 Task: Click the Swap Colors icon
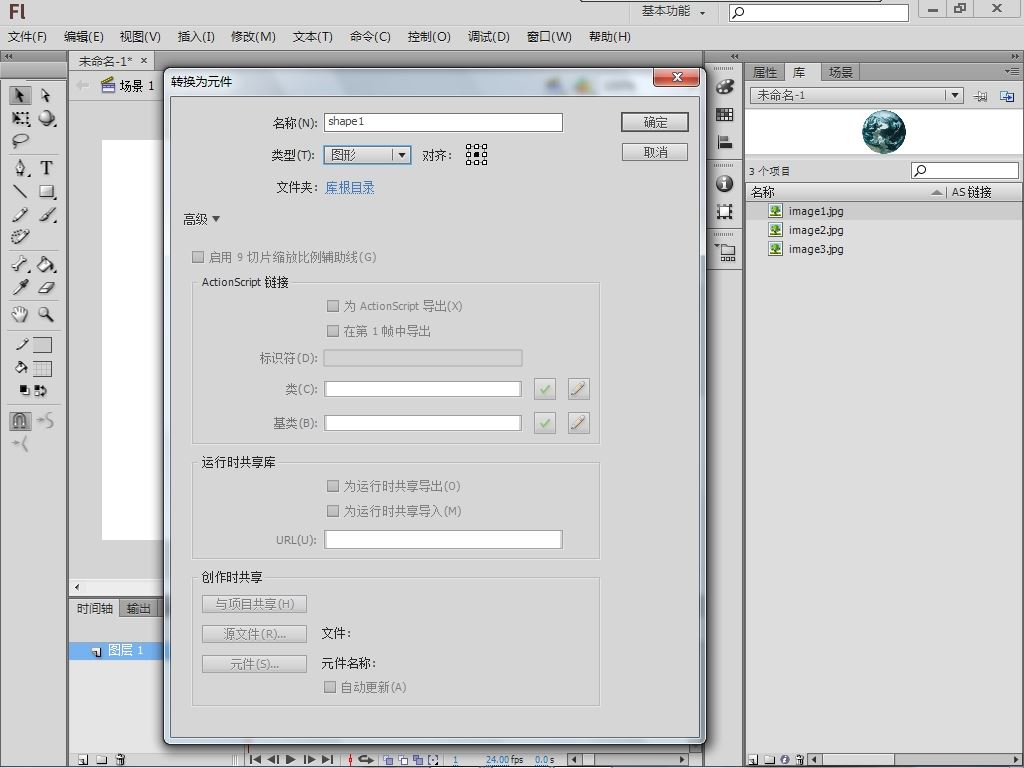pyautogui.click(x=40, y=391)
